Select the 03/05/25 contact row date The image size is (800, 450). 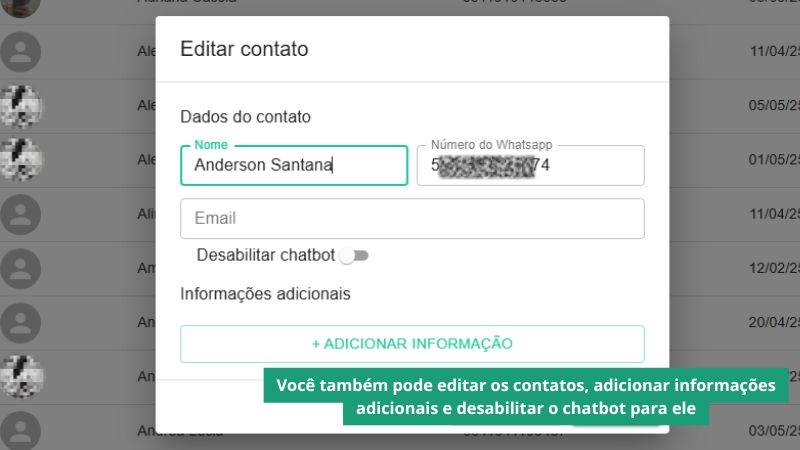point(774,431)
